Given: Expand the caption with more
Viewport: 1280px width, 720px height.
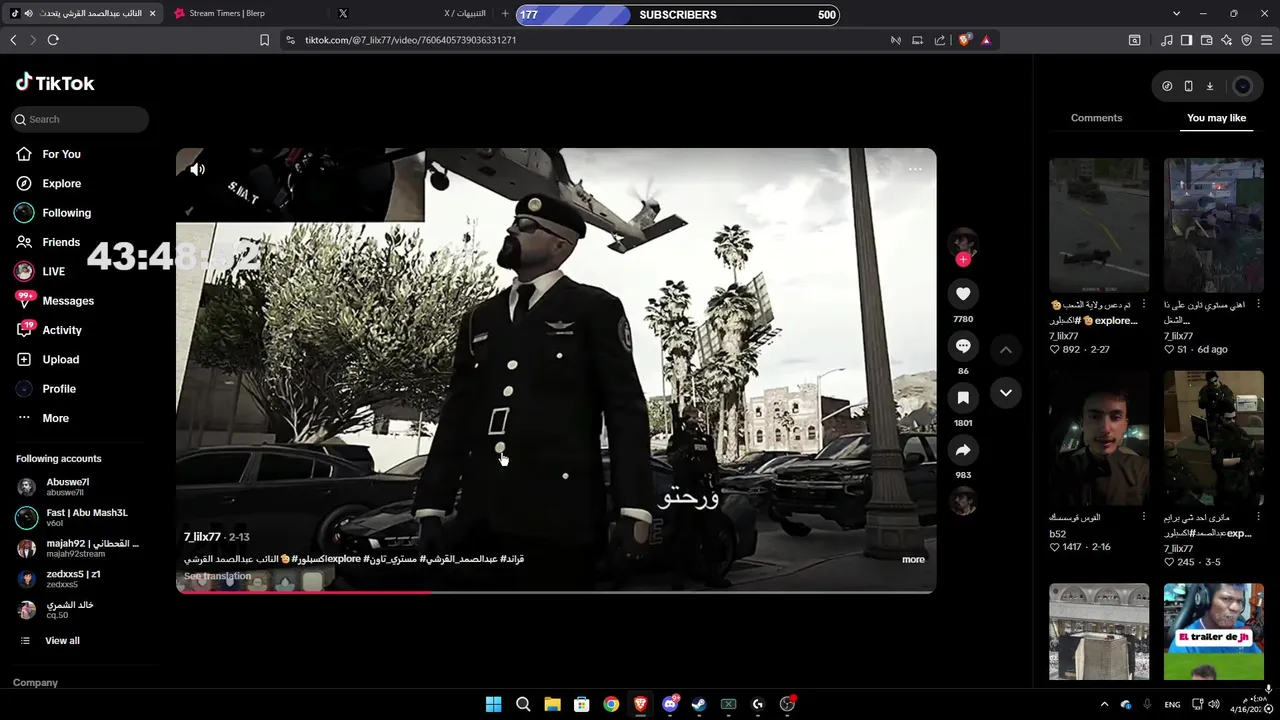Looking at the screenshot, I should (913, 560).
